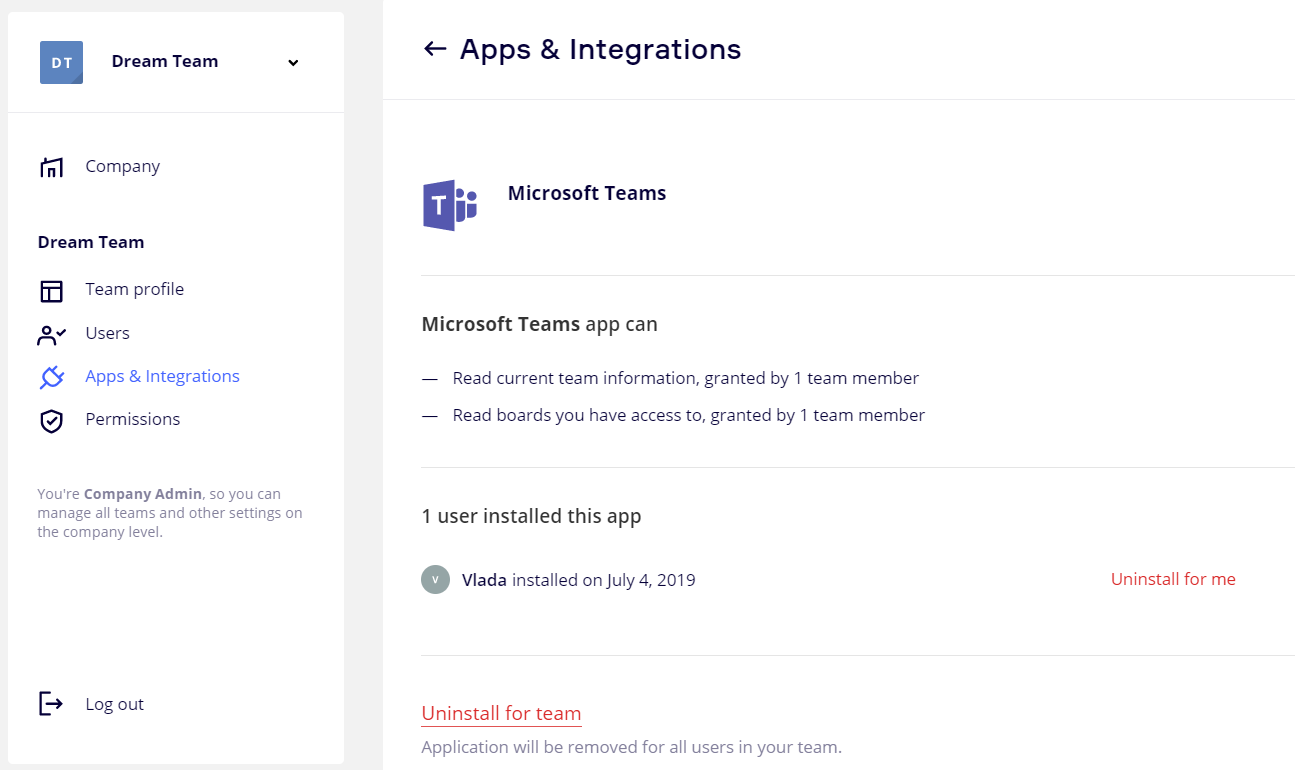
Task: Select the Permissions menu label
Action: 132,419
